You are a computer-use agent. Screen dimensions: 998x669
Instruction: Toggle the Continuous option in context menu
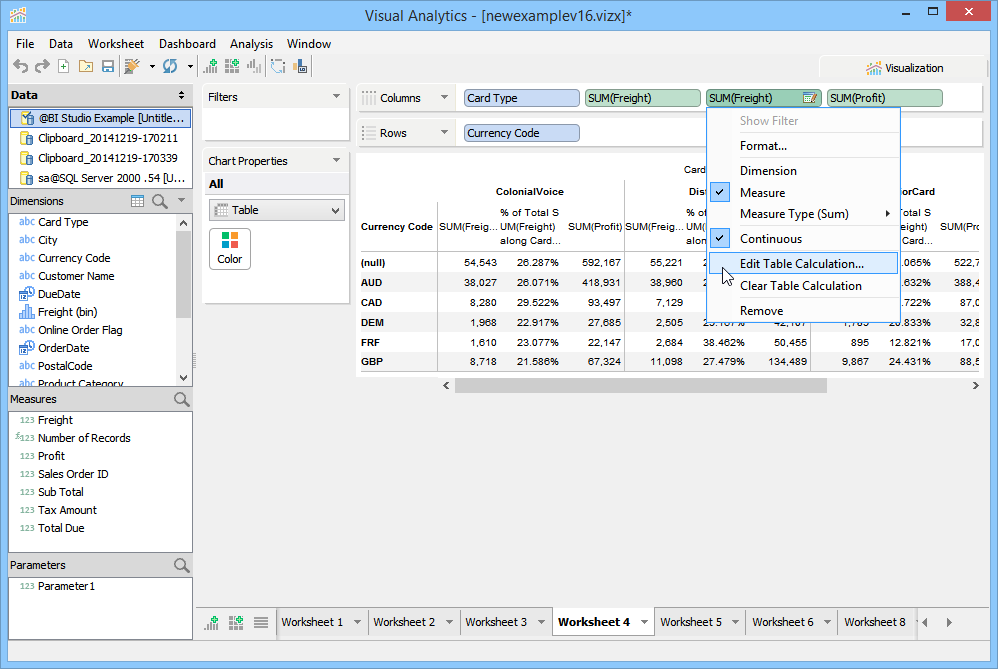click(770, 239)
